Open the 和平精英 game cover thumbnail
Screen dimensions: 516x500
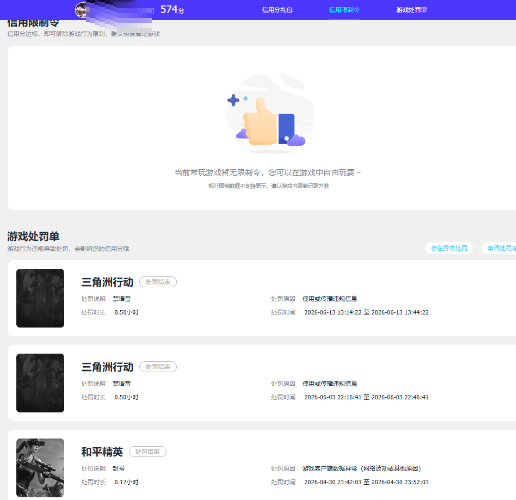click(x=40, y=467)
